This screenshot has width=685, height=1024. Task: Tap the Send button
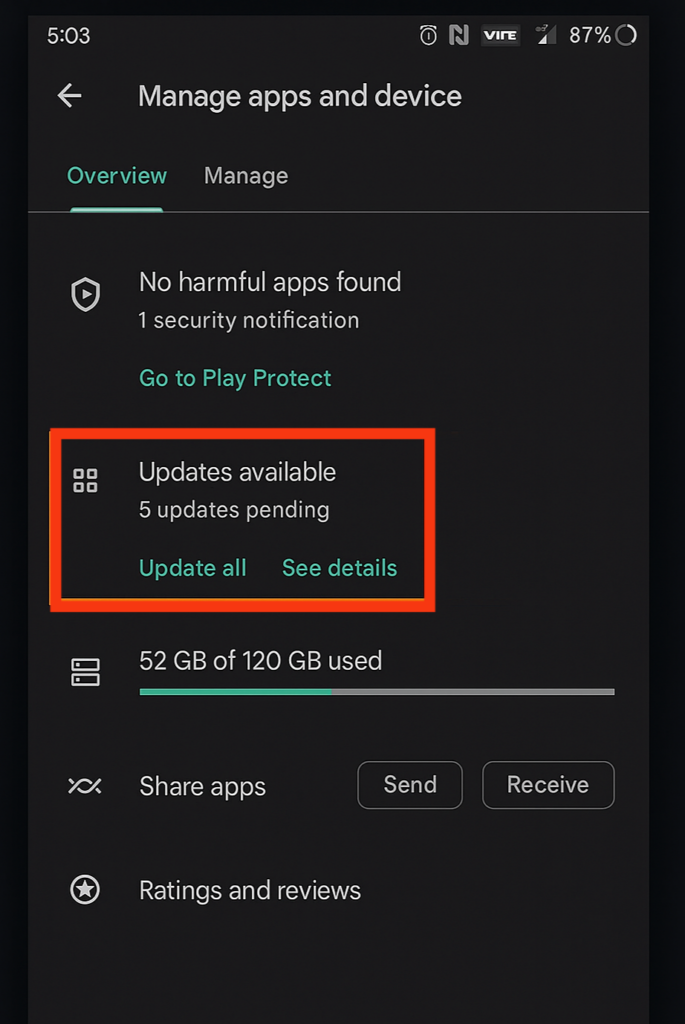(410, 785)
